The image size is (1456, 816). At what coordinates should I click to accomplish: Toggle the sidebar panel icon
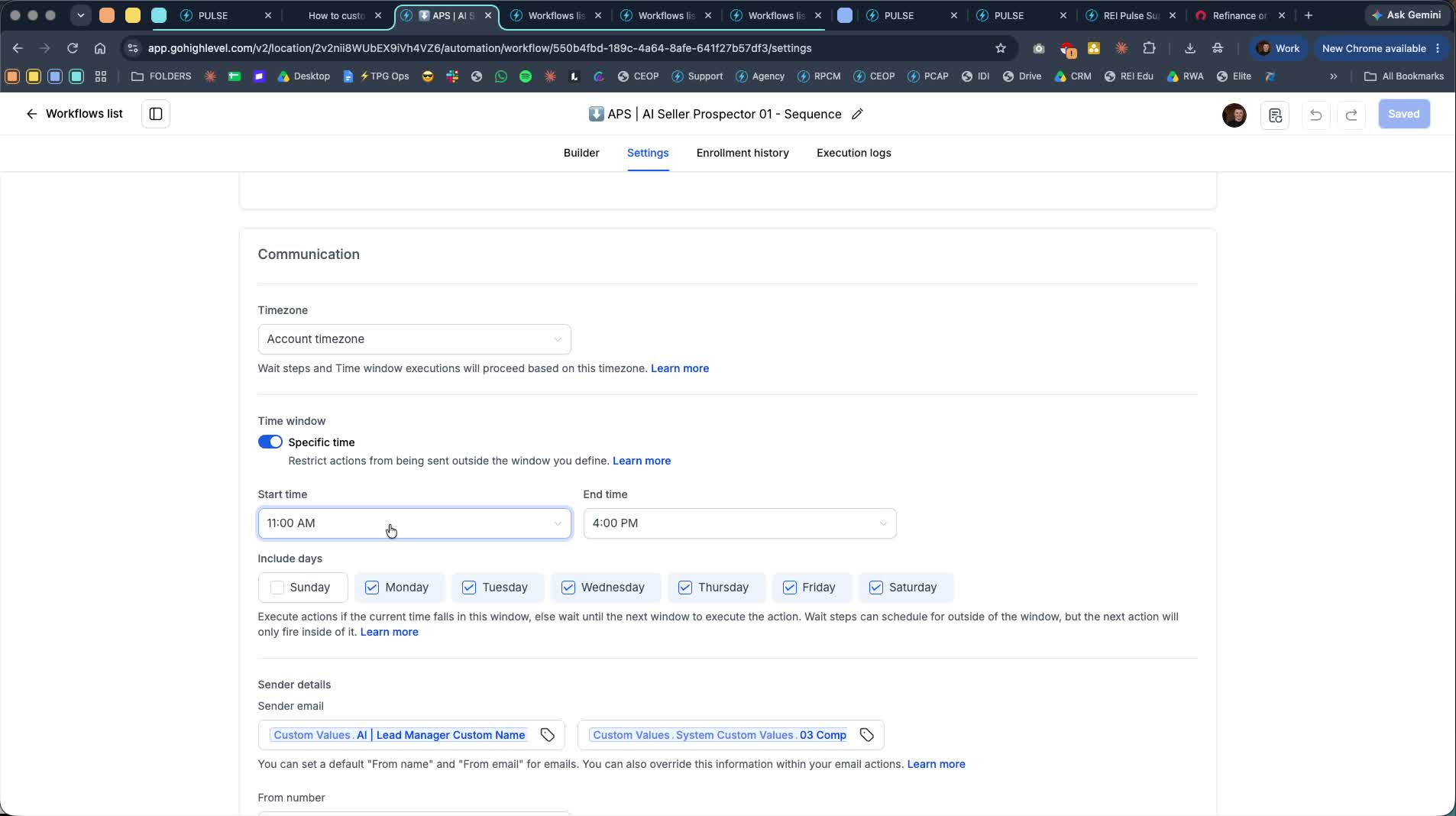tap(156, 114)
